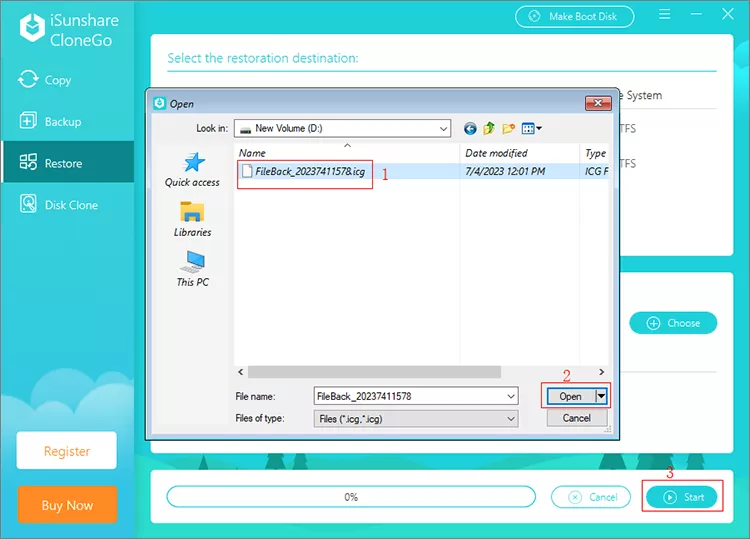Click the Disk Clone drive icon
750x539 pixels.
pyautogui.click(x=28, y=204)
